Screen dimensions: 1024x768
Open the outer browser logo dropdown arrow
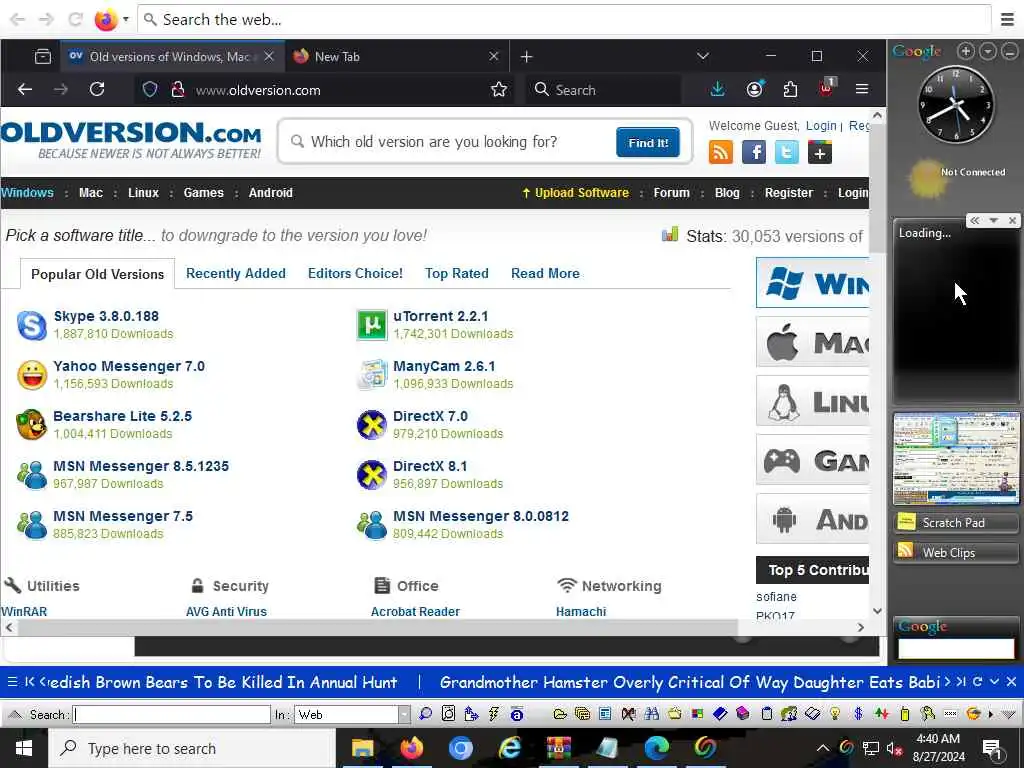126,20
